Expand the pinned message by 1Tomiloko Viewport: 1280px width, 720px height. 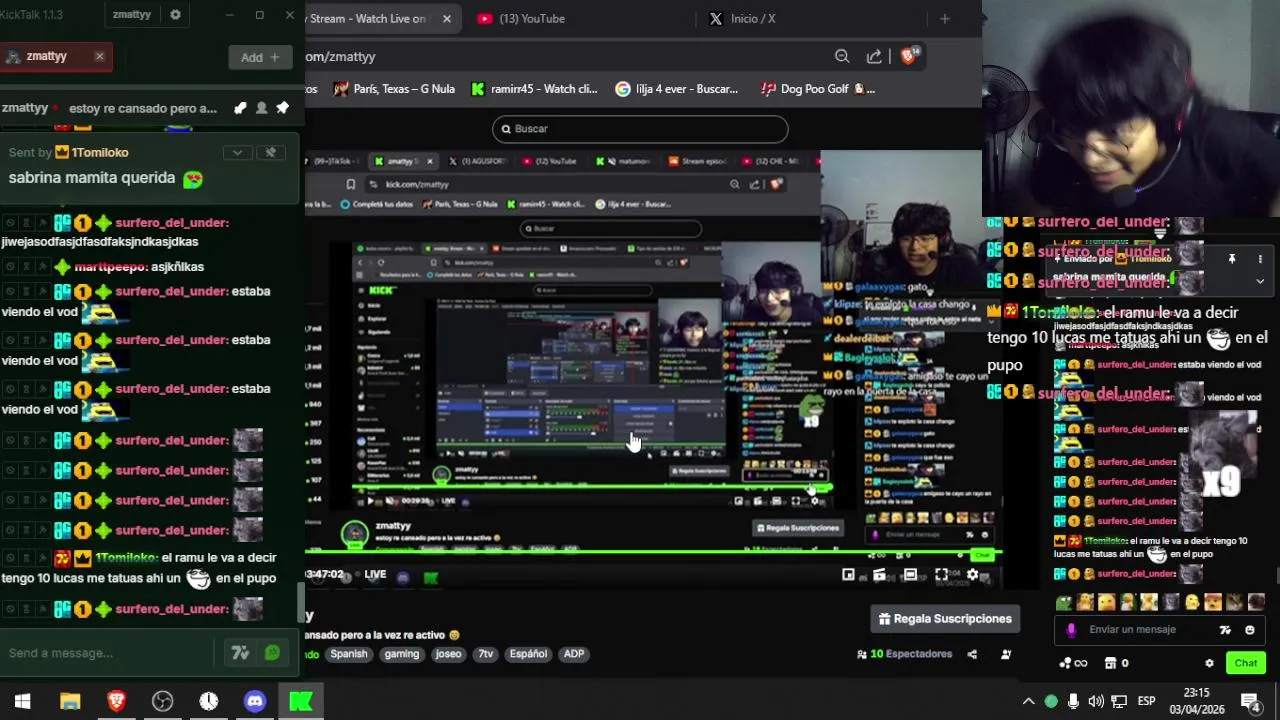[x=237, y=152]
